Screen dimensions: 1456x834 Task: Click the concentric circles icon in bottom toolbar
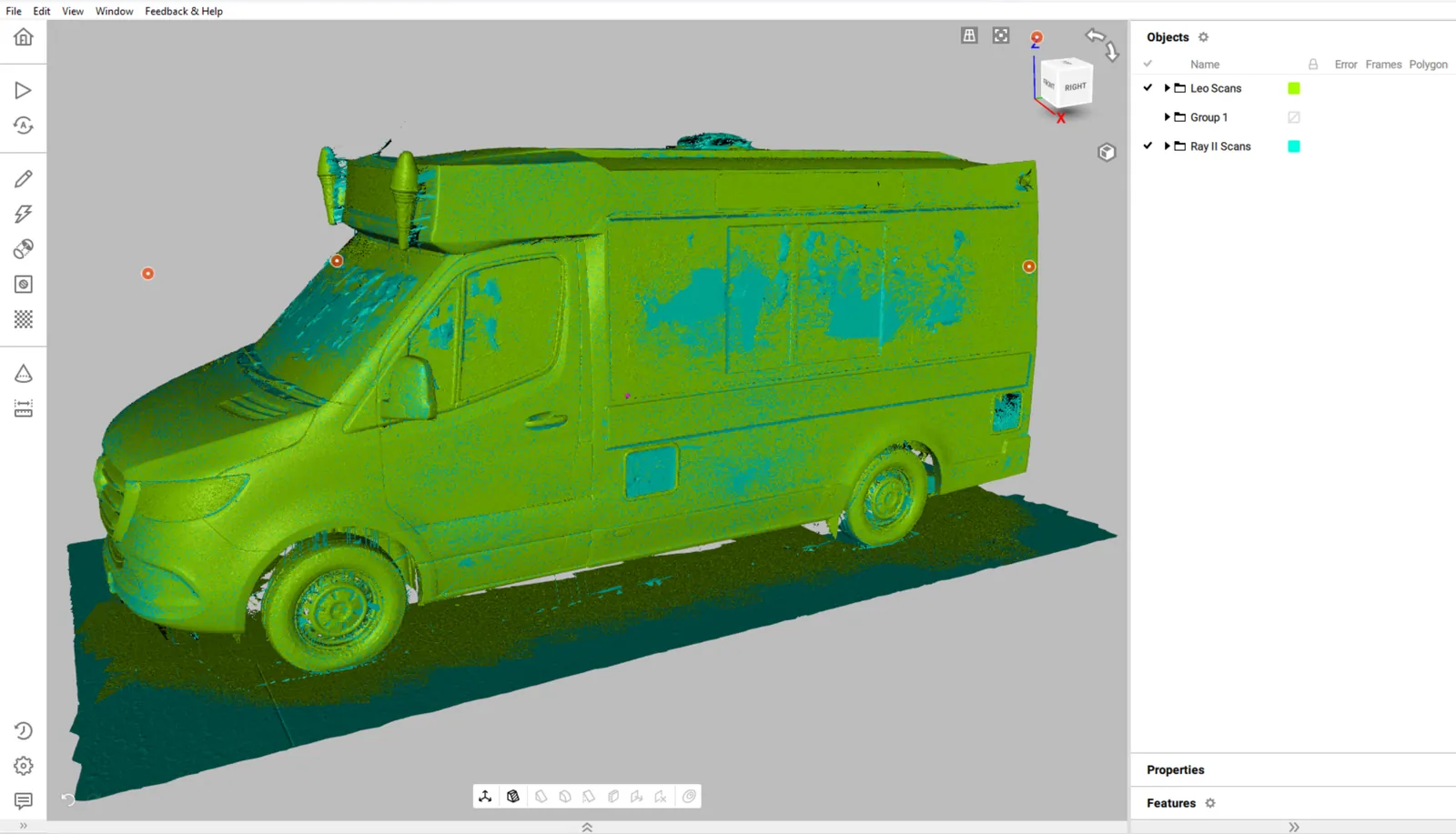pos(690,797)
